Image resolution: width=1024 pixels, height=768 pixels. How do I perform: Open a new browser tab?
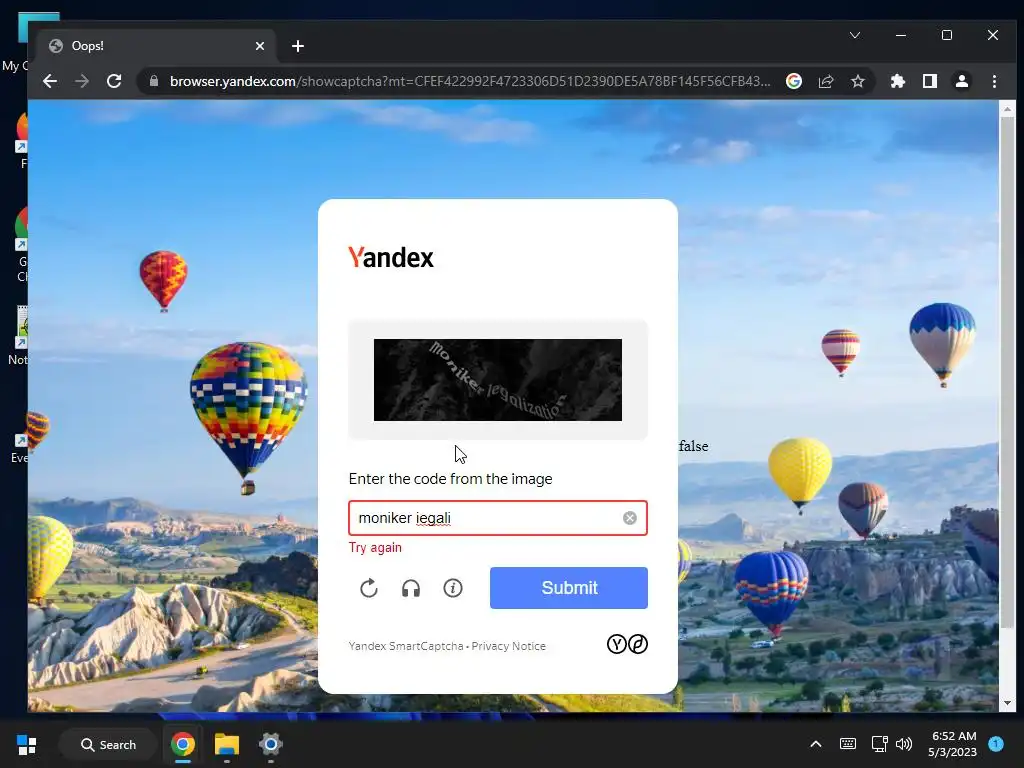click(298, 46)
